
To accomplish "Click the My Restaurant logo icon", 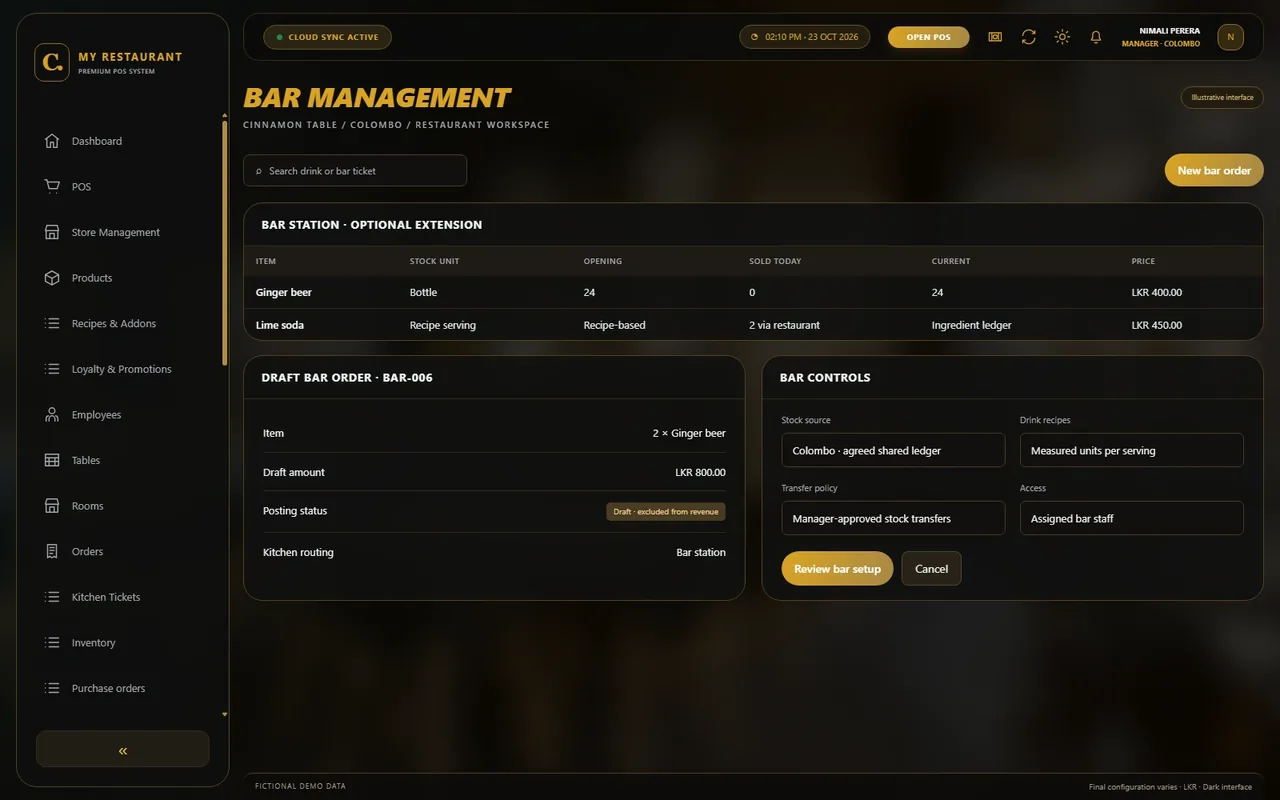I will pyautogui.click(x=52, y=62).
